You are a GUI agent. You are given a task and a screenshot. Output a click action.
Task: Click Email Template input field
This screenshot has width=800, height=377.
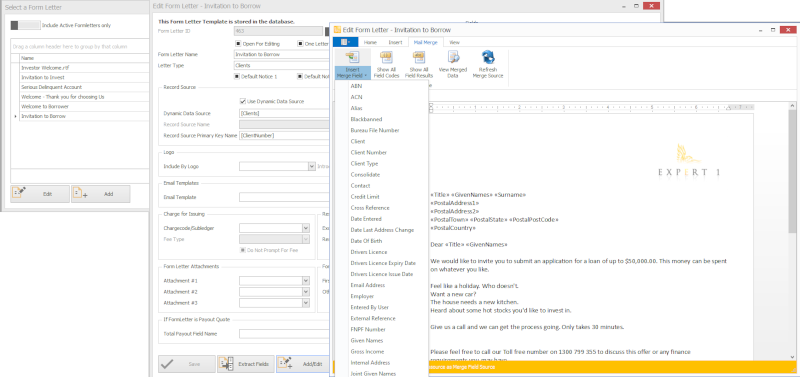[284, 197]
